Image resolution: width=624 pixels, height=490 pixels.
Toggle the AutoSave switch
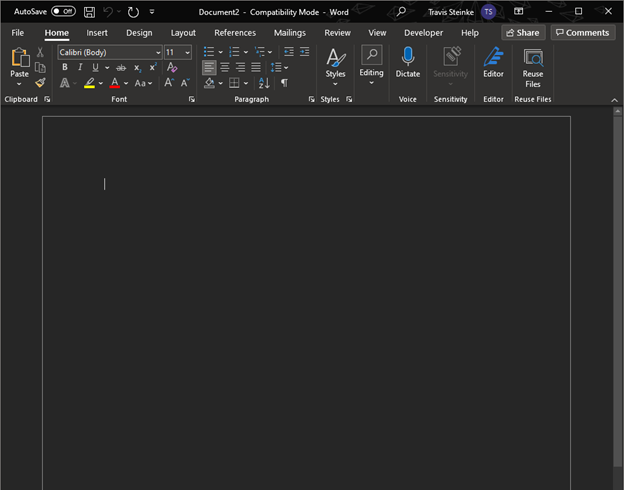click(x=63, y=11)
